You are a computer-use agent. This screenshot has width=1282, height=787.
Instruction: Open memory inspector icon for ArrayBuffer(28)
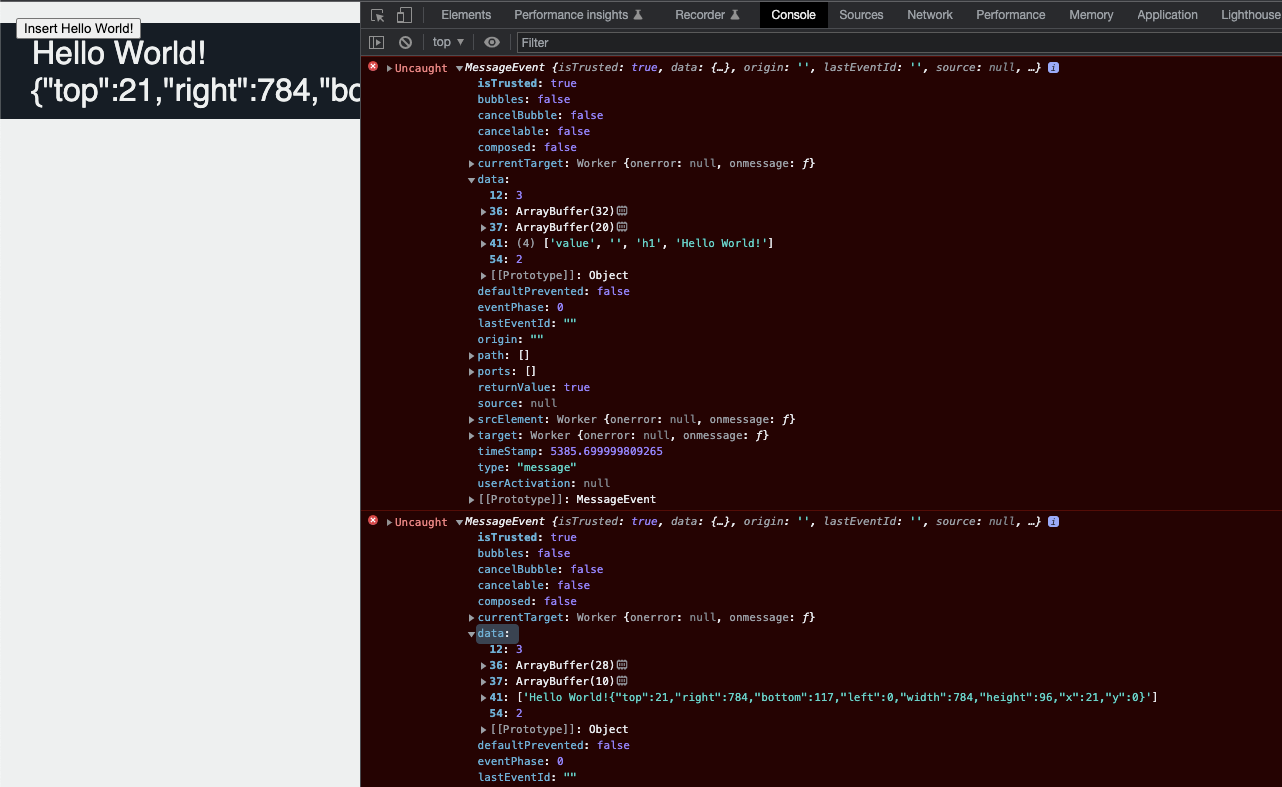coord(622,665)
